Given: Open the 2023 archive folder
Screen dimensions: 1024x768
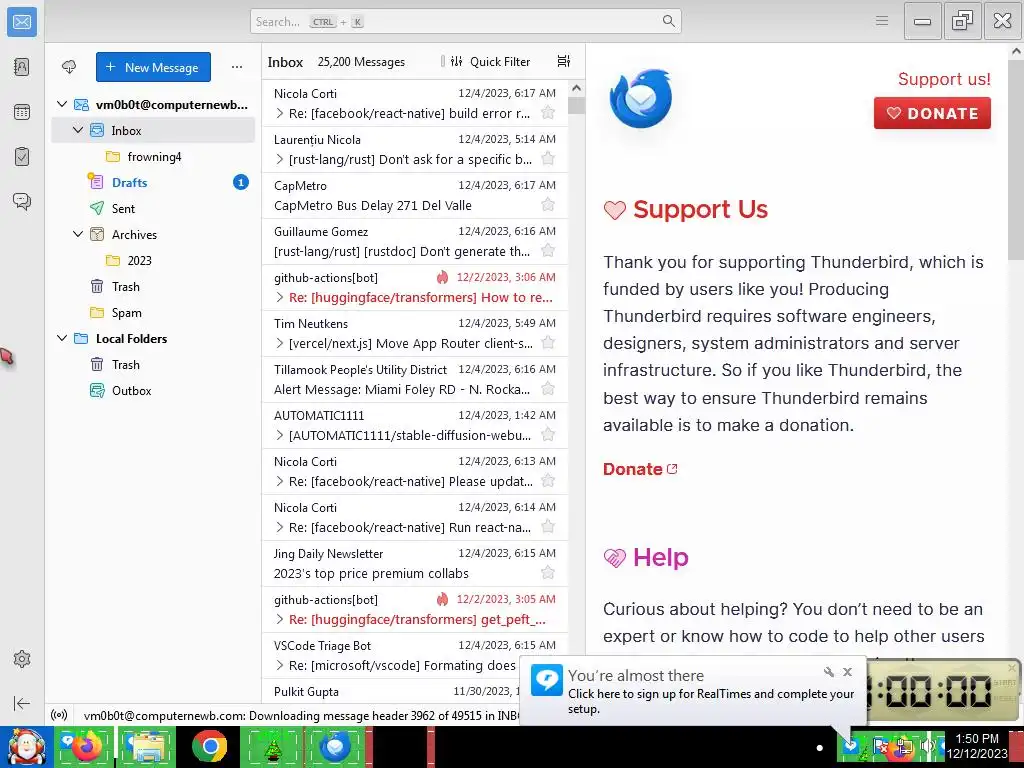Looking at the screenshot, I should tap(153, 261).
